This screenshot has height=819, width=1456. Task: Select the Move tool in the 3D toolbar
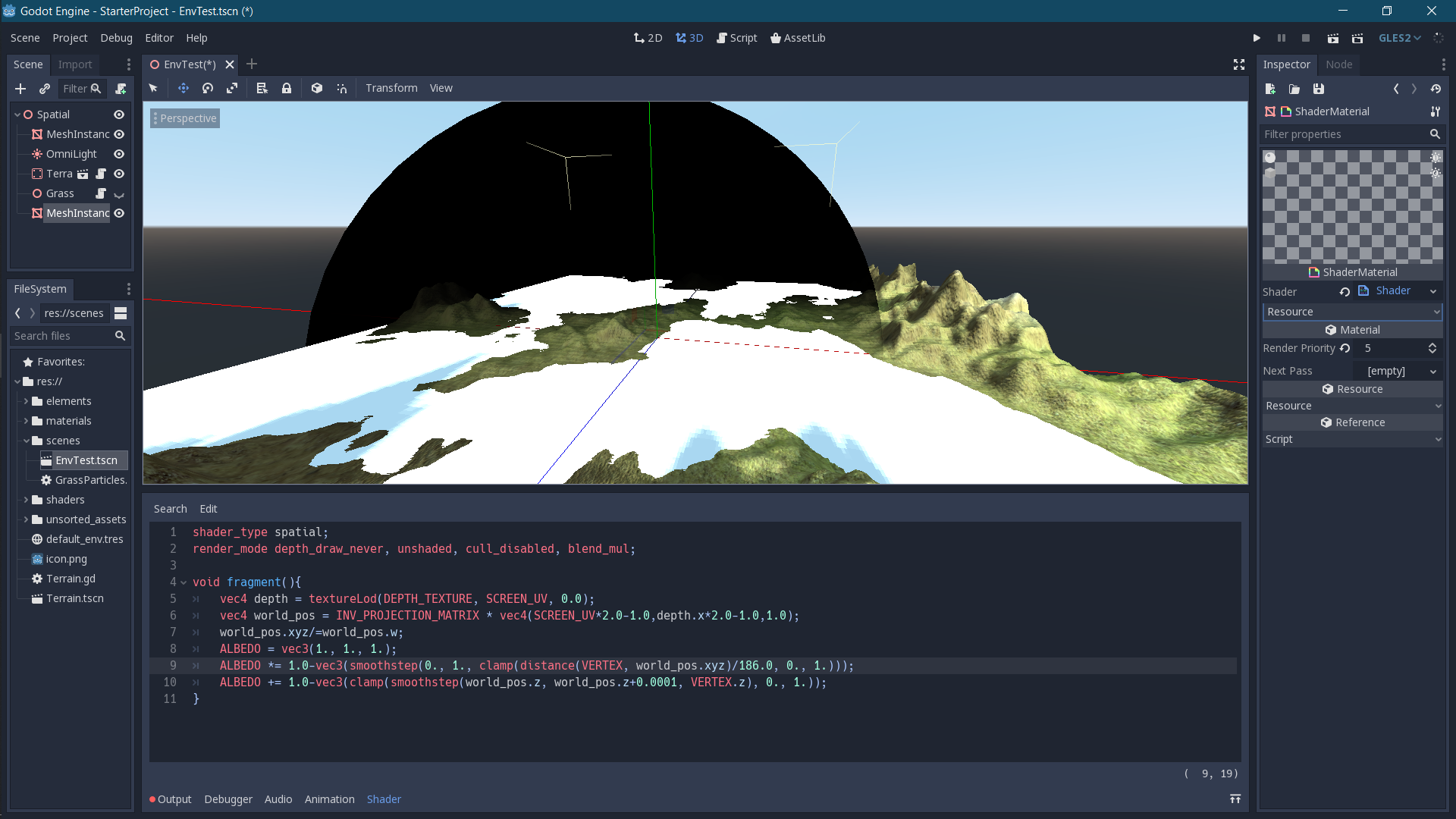tap(183, 88)
